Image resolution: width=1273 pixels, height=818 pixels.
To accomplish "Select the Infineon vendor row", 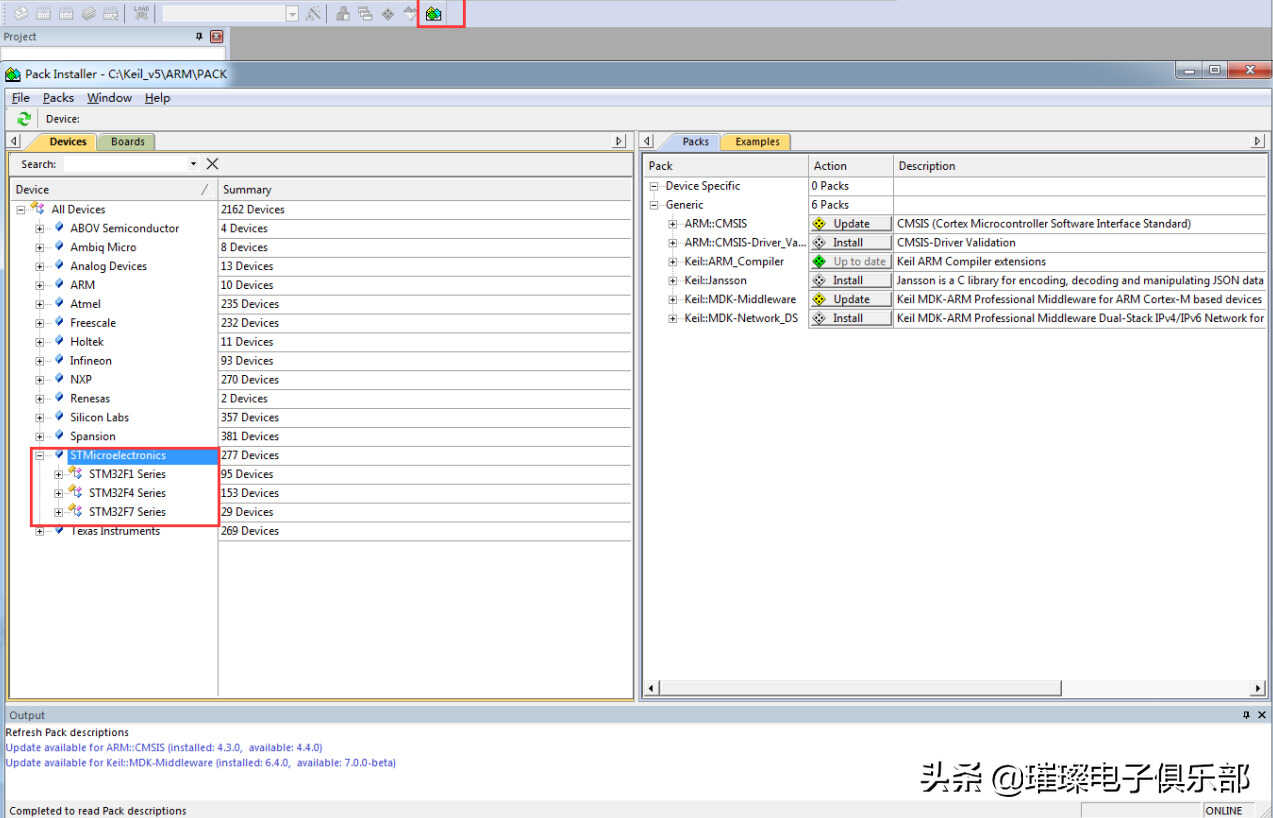I will tap(91, 361).
